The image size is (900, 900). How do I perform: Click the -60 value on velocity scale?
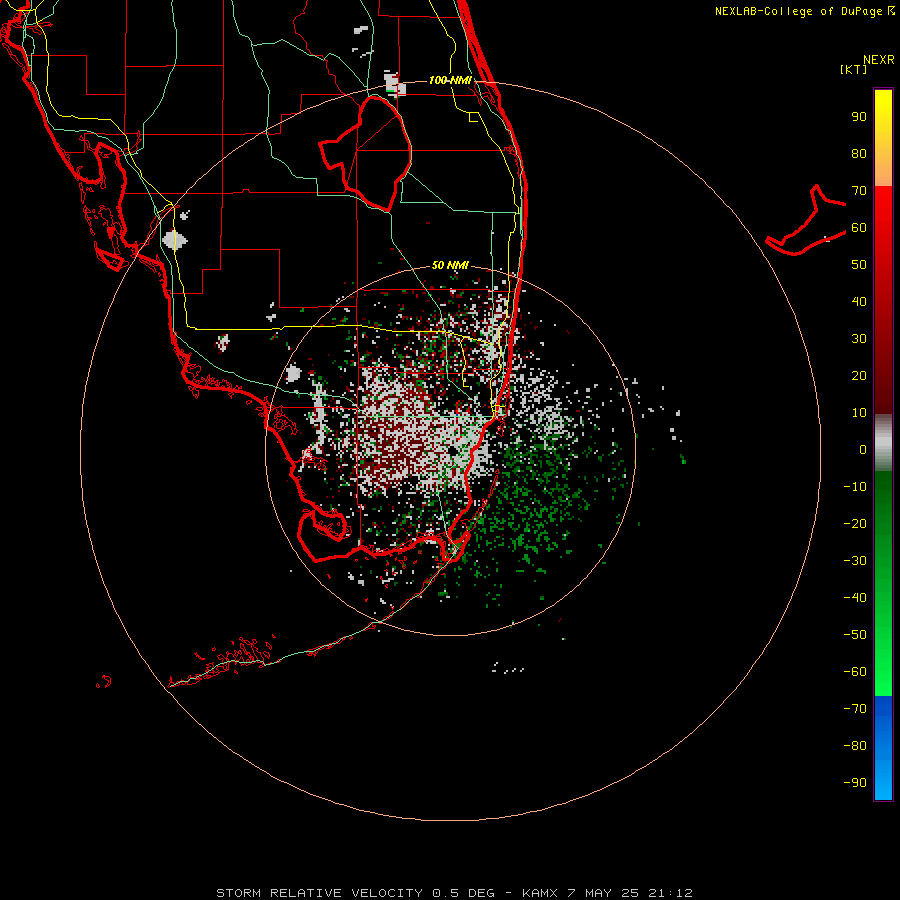[855, 672]
